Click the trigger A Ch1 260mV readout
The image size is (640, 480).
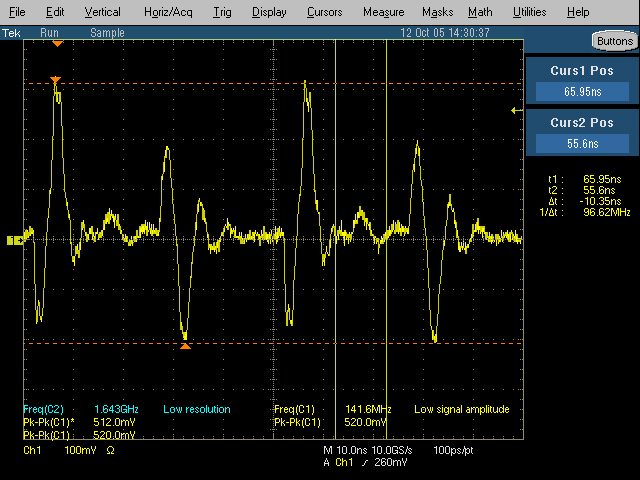[365, 462]
